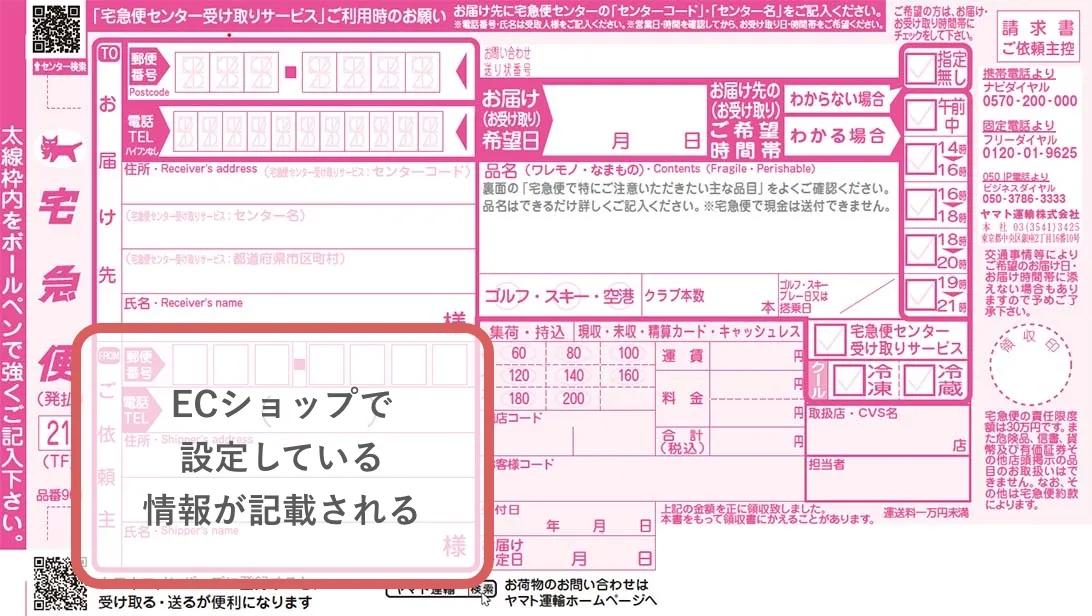This screenshot has height=616, width=1092.
Task: Select size 60 in the size table
Action: pyautogui.click(x=519, y=353)
